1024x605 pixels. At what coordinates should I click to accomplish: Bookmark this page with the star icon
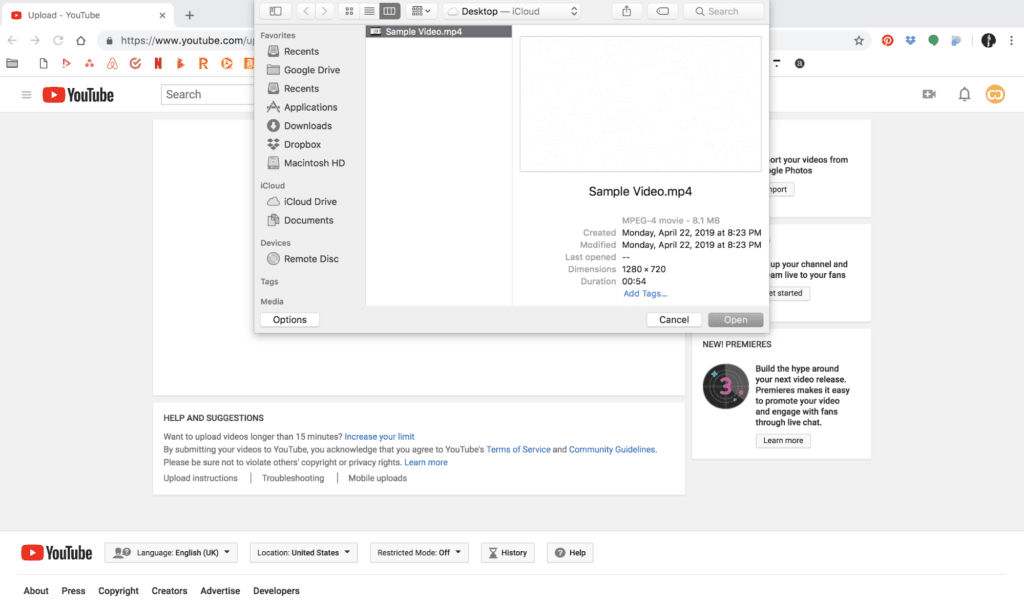coord(859,41)
